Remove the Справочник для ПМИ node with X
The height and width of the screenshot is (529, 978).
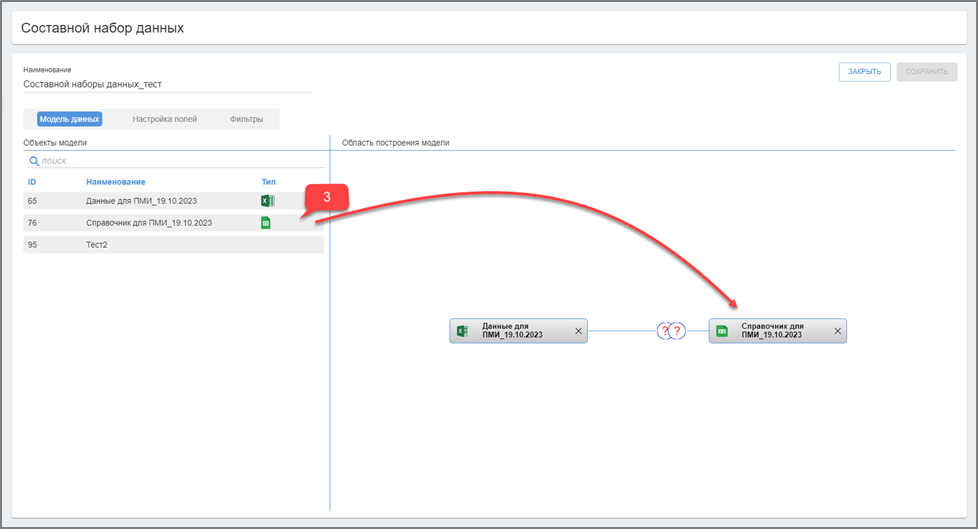838,331
